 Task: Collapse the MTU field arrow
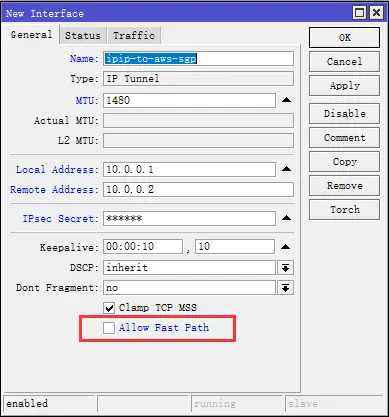(x=286, y=100)
